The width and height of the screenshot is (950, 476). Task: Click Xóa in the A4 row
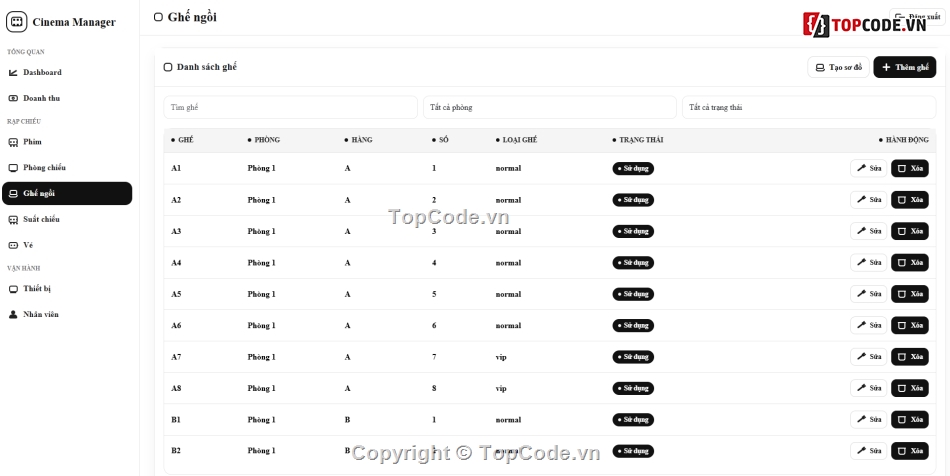click(909, 262)
